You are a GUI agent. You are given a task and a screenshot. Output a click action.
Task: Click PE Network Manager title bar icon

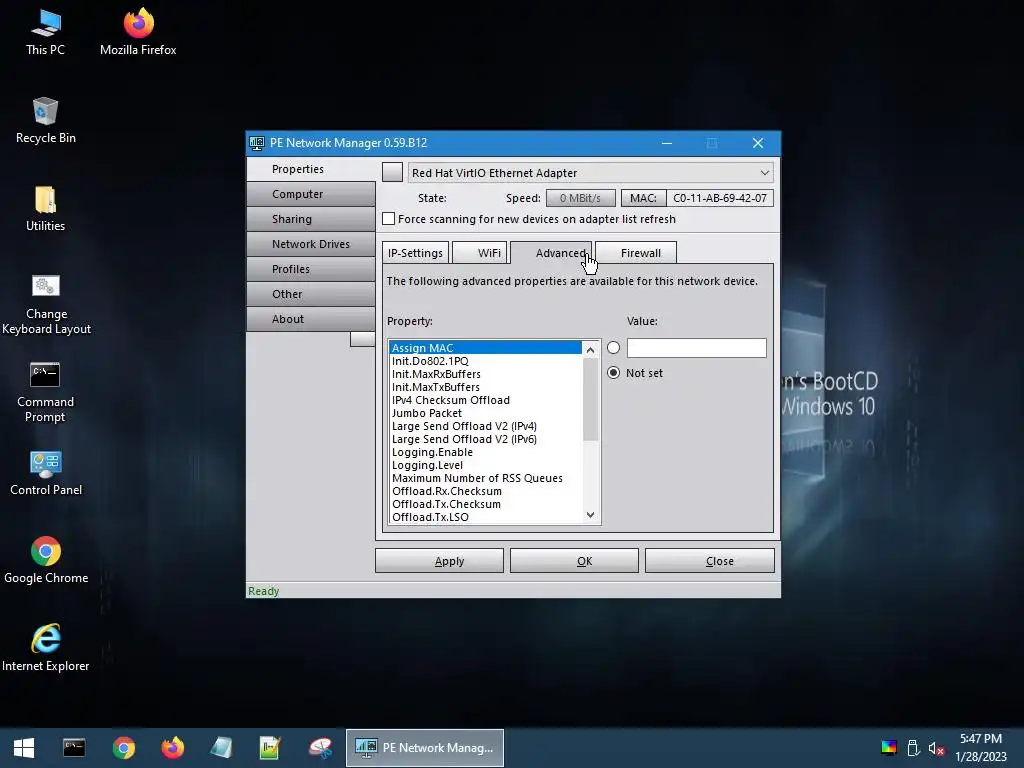click(257, 143)
